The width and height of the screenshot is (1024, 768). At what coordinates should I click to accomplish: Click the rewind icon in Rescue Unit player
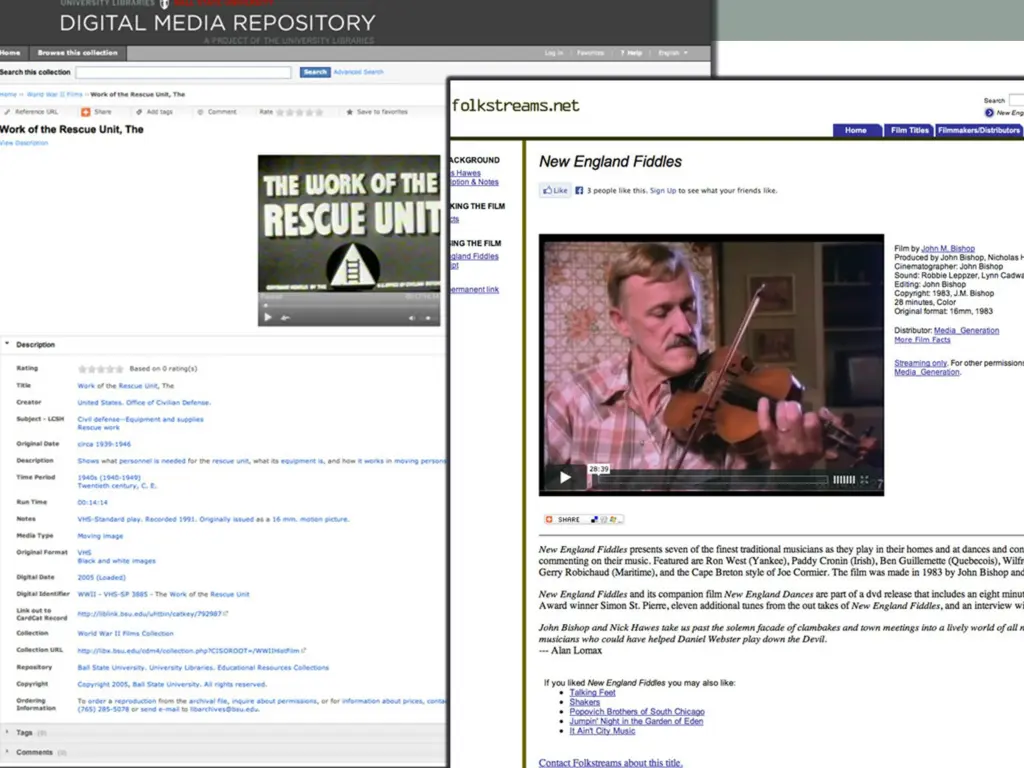pos(285,317)
